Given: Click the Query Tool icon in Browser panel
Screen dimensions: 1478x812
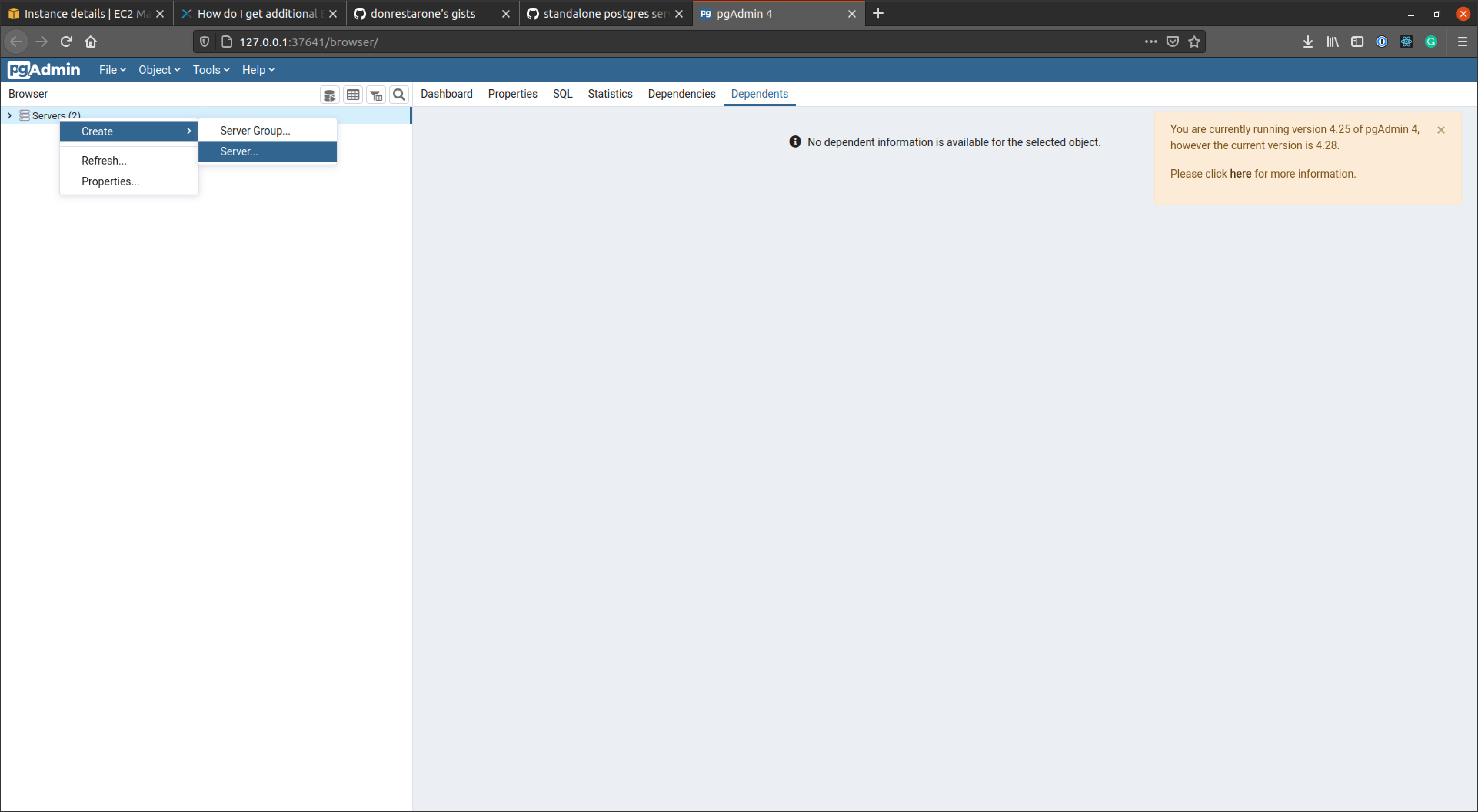Looking at the screenshot, I should tap(329, 95).
